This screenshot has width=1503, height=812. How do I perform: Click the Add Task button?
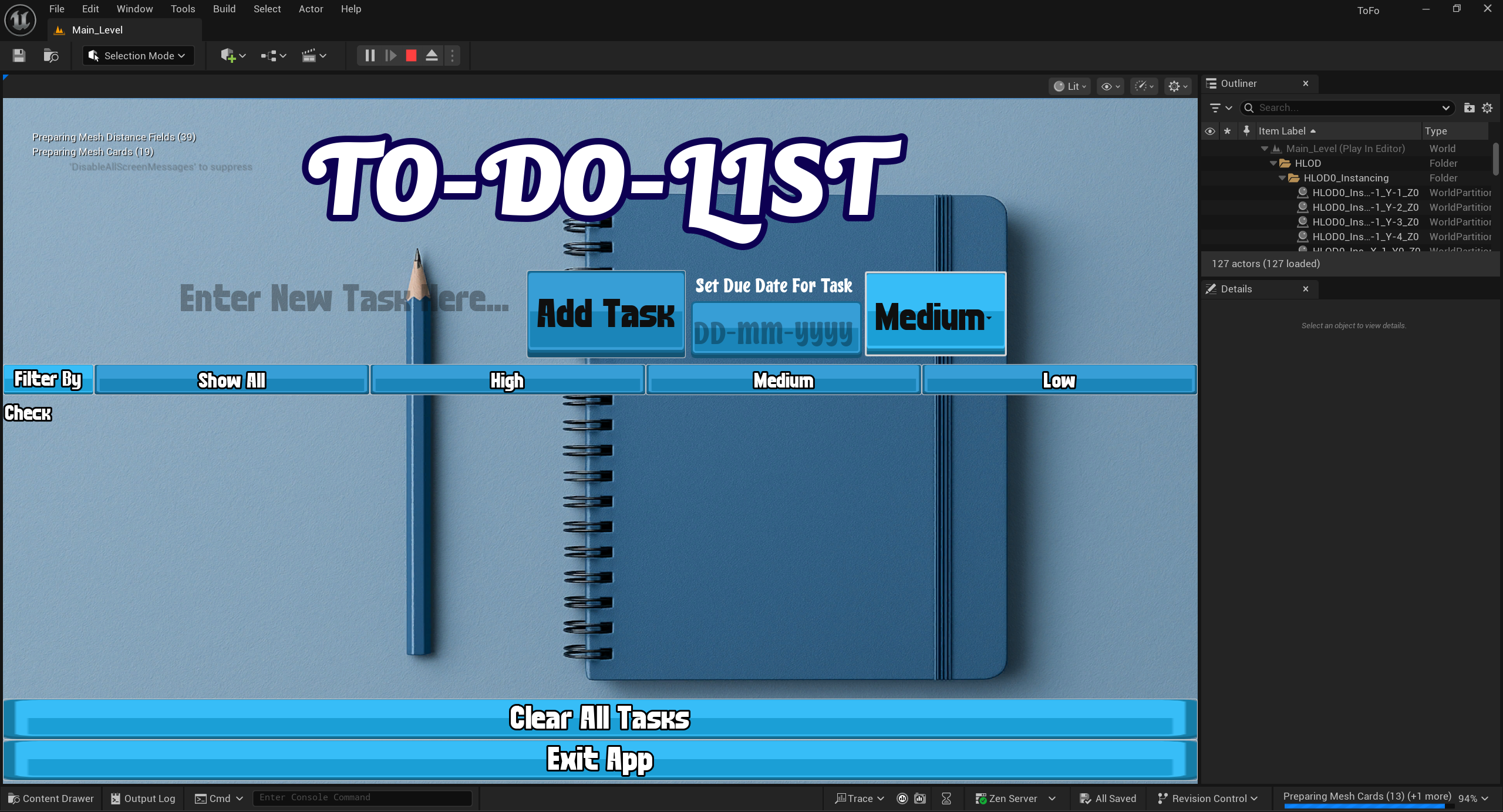(x=606, y=314)
